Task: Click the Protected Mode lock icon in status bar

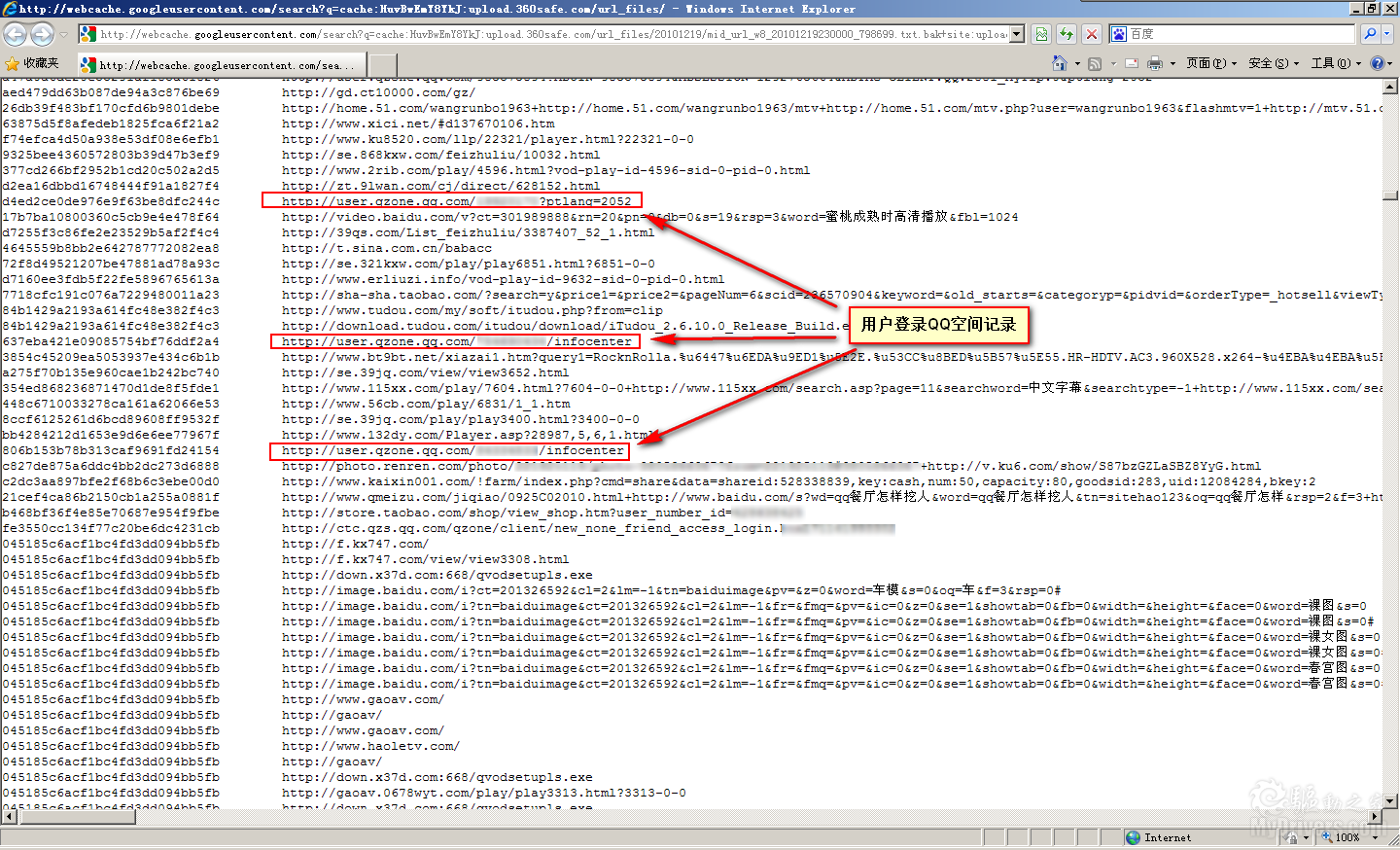Action: pyautogui.click(x=1291, y=837)
